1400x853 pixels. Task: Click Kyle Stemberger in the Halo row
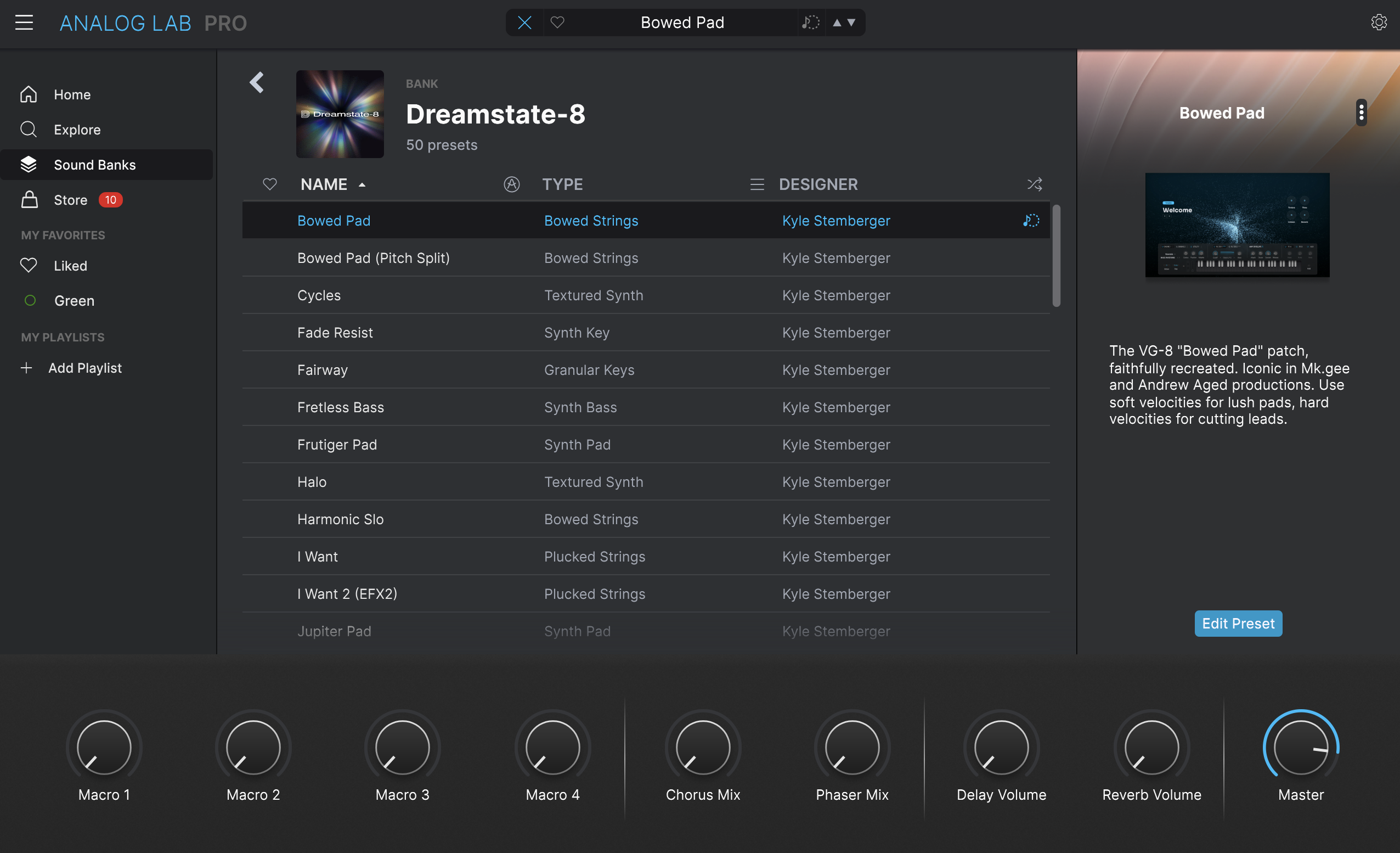tap(836, 482)
